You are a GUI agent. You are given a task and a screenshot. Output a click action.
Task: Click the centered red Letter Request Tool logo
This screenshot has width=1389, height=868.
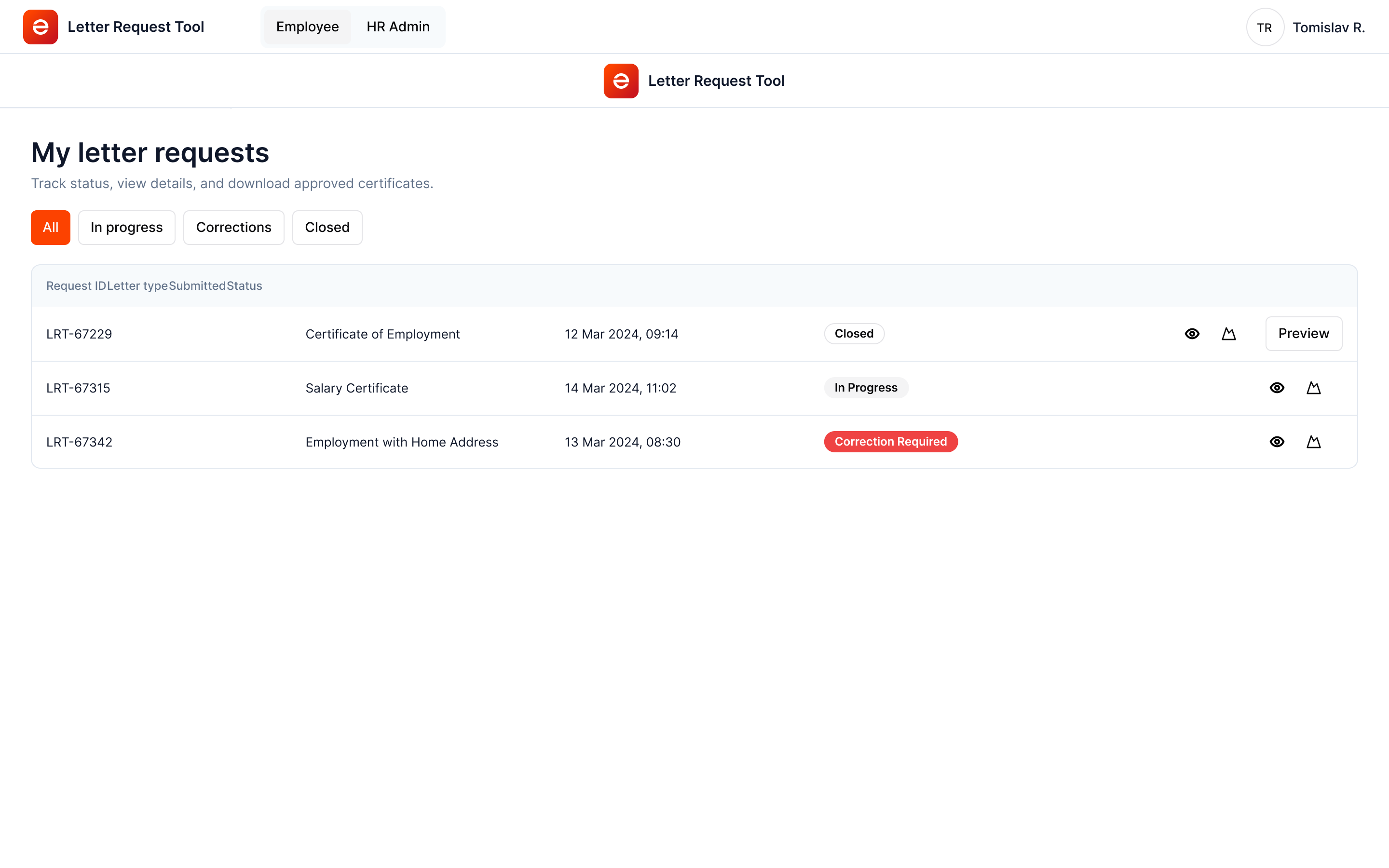pyautogui.click(x=621, y=81)
